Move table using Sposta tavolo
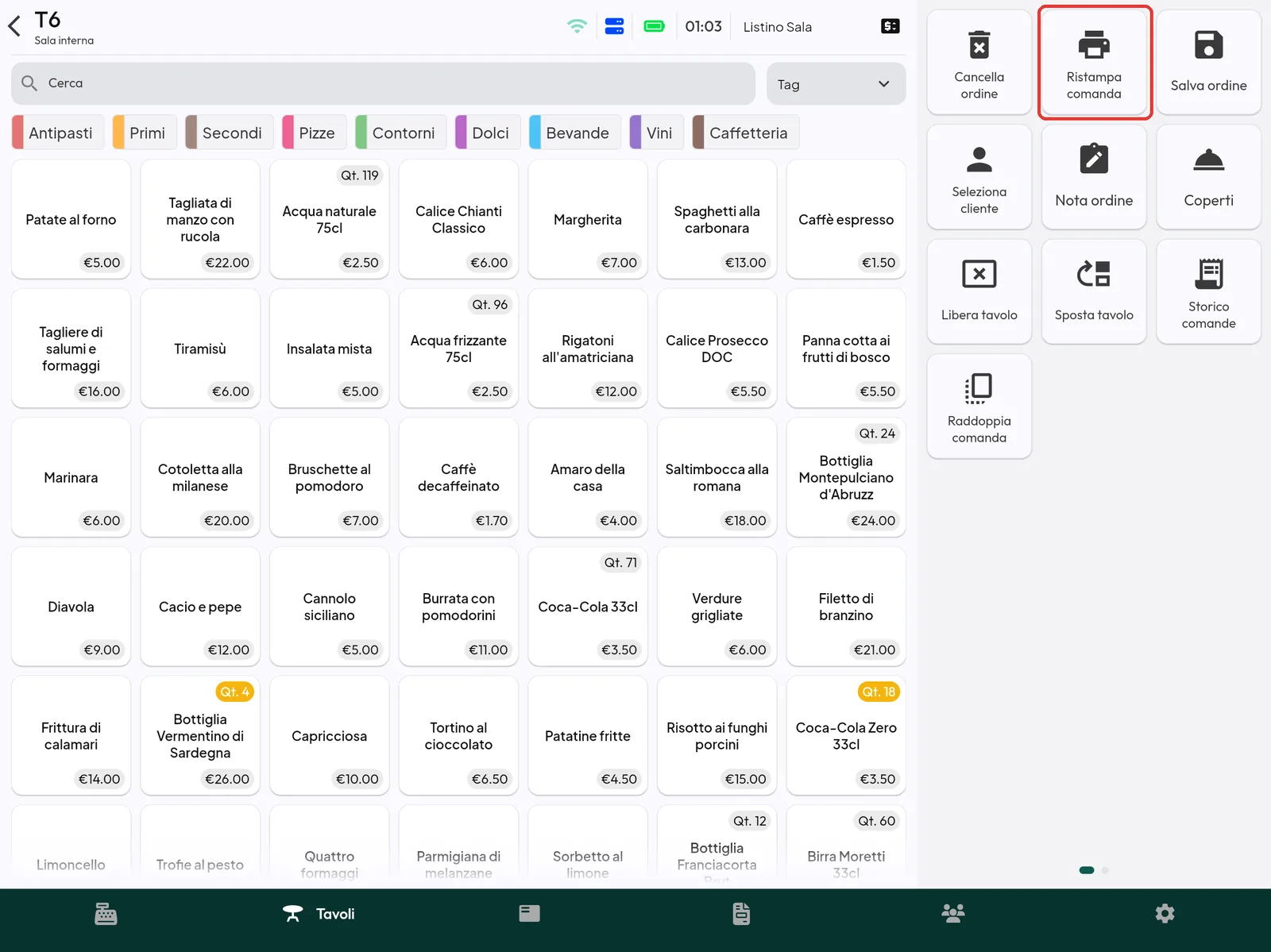 point(1094,291)
